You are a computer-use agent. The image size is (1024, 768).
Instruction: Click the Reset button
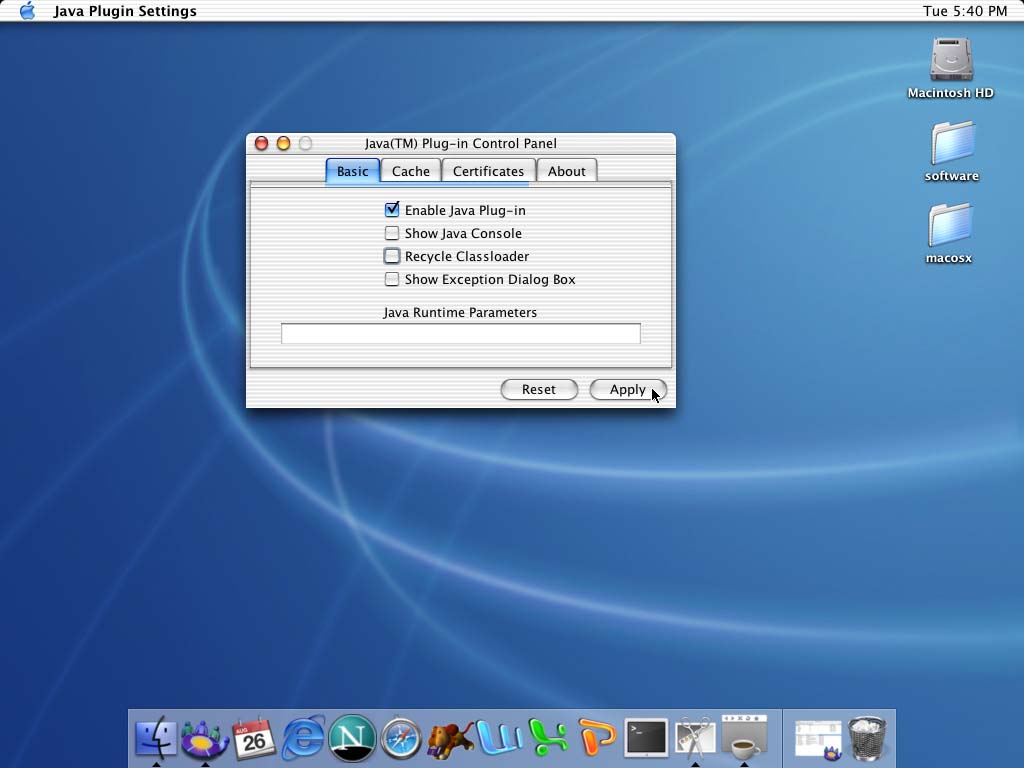click(x=539, y=389)
